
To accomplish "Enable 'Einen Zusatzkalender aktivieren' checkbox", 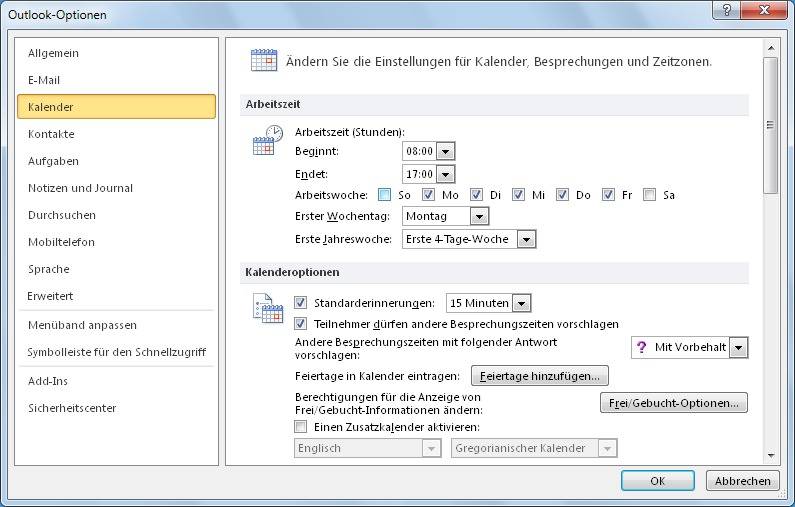I will click(300, 427).
